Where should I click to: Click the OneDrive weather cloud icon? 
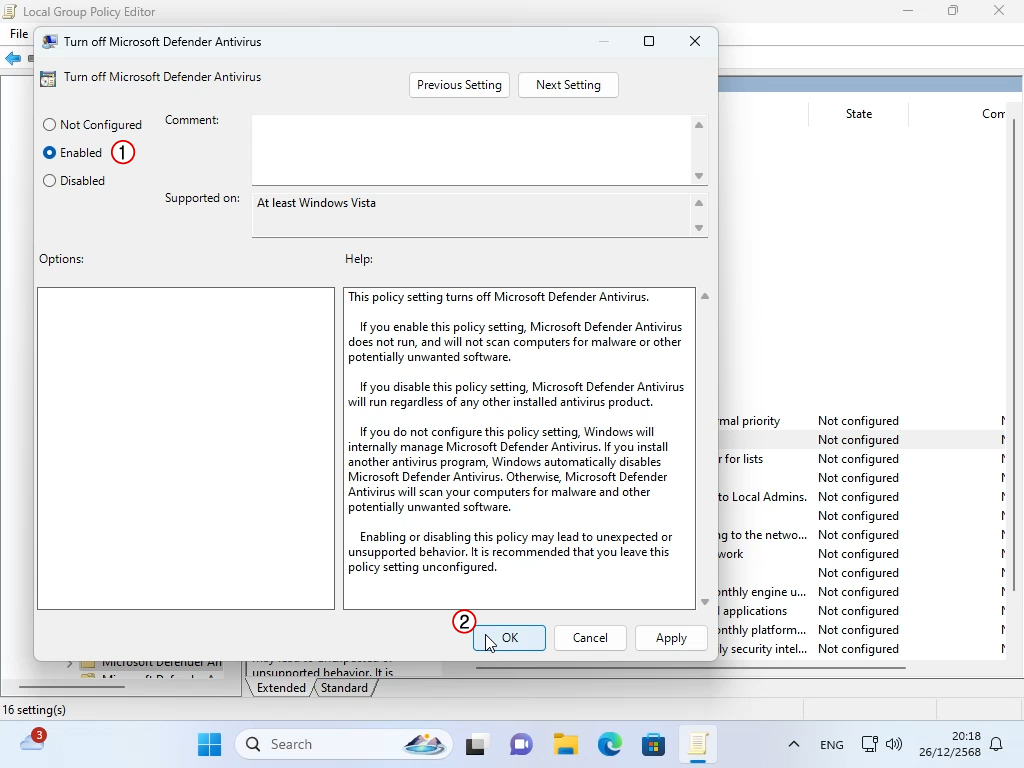(x=32, y=742)
